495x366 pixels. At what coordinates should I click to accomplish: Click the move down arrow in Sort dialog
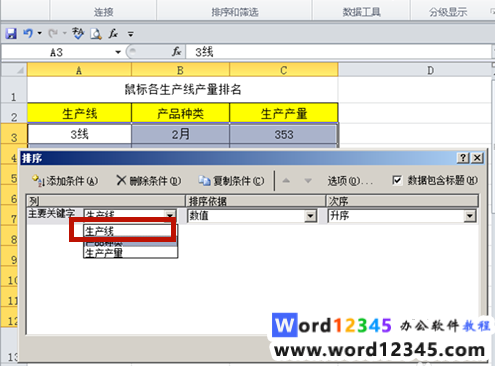point(308,181)
